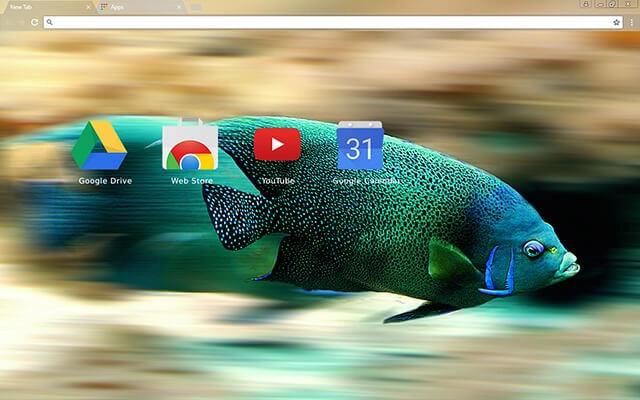Open a new tab with the tab-strip button
This screenshot has width=640, height=400.
coord(196,7)
